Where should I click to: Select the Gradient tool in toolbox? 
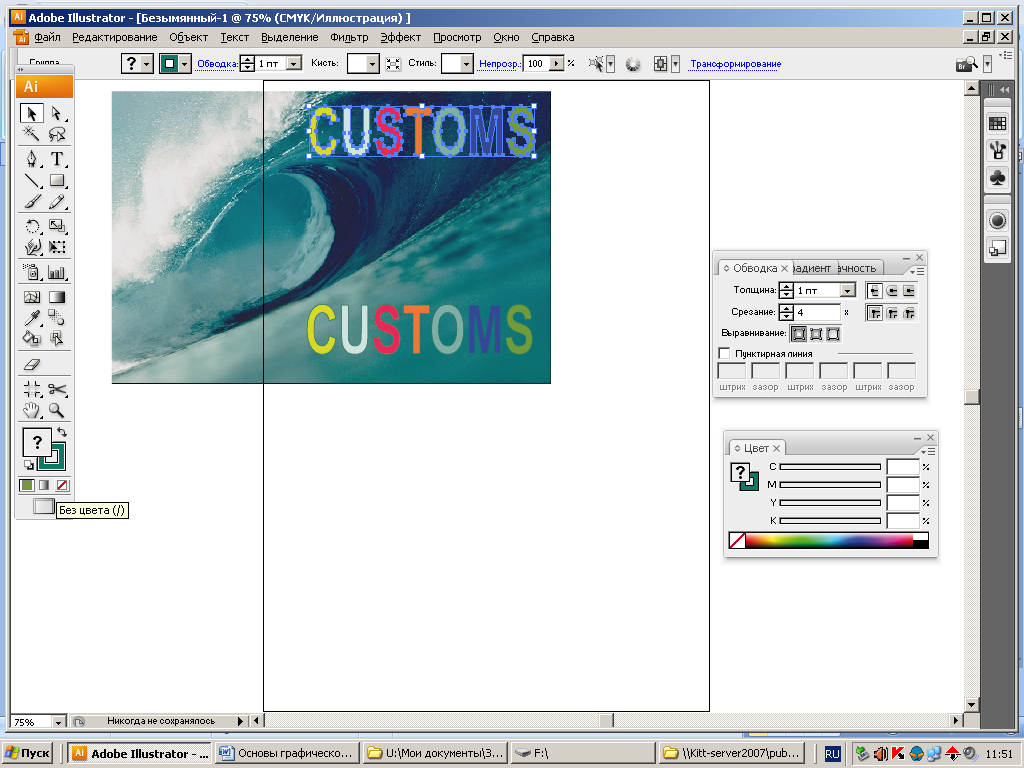point(57,297)
